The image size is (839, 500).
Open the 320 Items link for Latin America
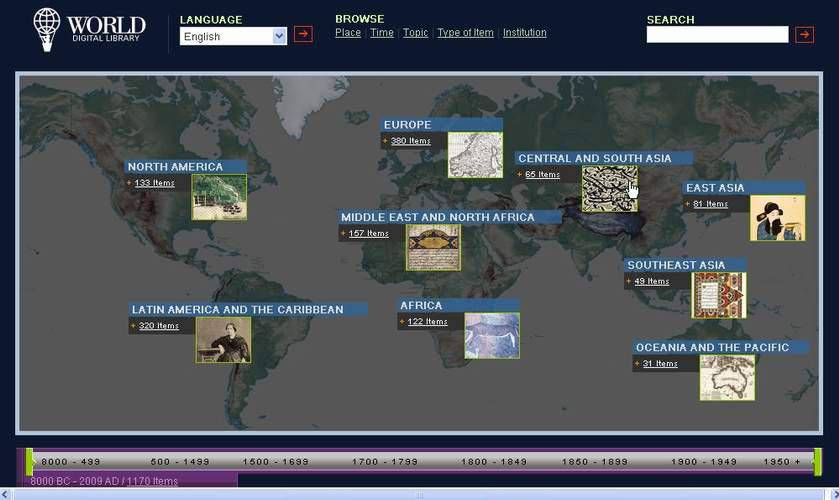tap(158, 325)
